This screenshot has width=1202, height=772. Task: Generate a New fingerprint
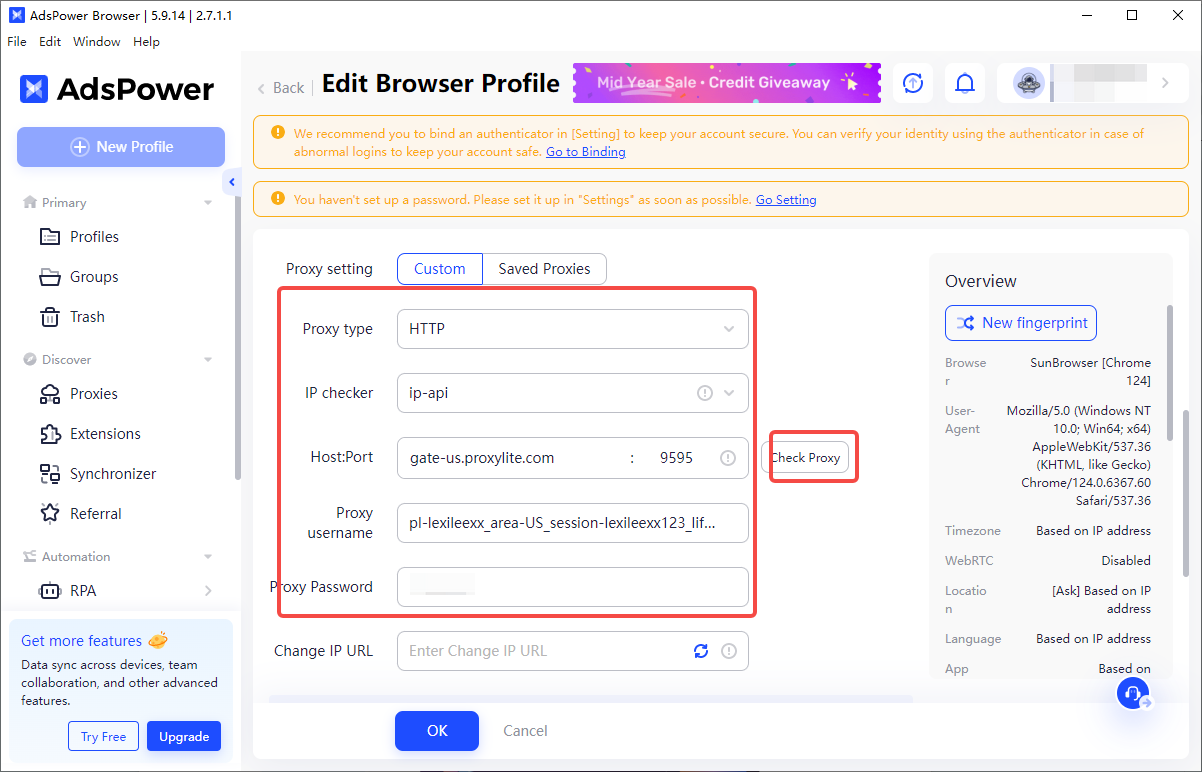tap(1021, 323)
